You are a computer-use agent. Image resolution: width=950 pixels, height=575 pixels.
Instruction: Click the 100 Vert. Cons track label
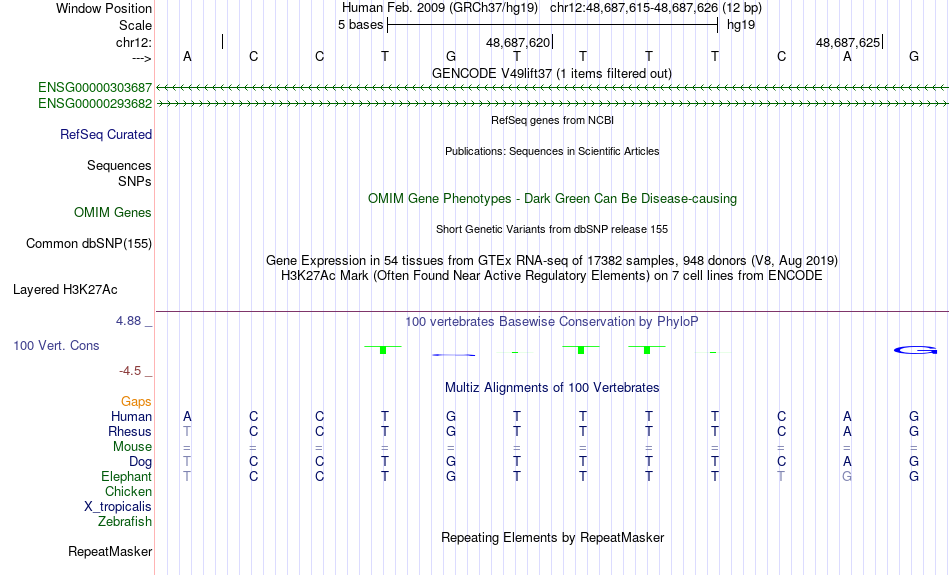point(56,345)
